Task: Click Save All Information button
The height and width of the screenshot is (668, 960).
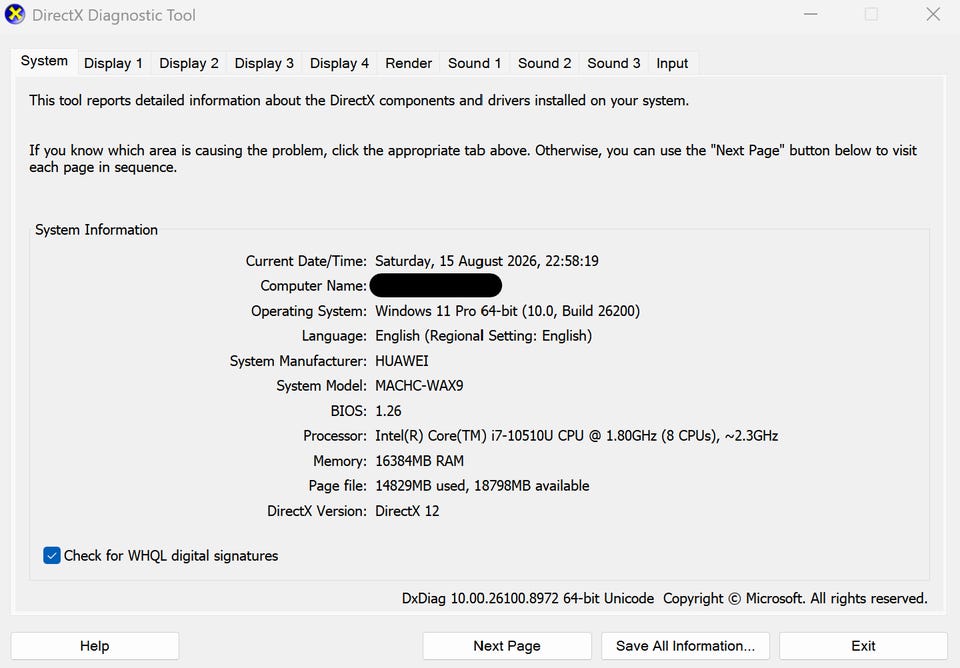Action: click(685, 646)
